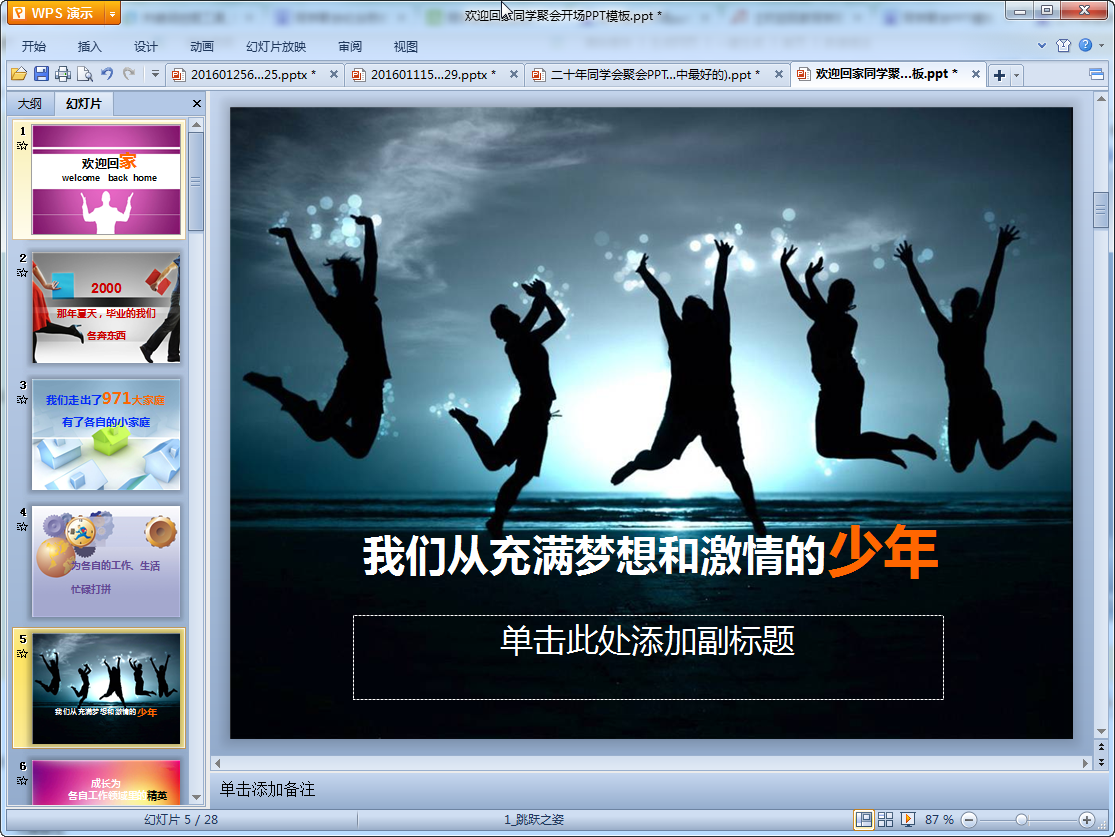
Task: Redo the last action
Action: tap(129, 74)
